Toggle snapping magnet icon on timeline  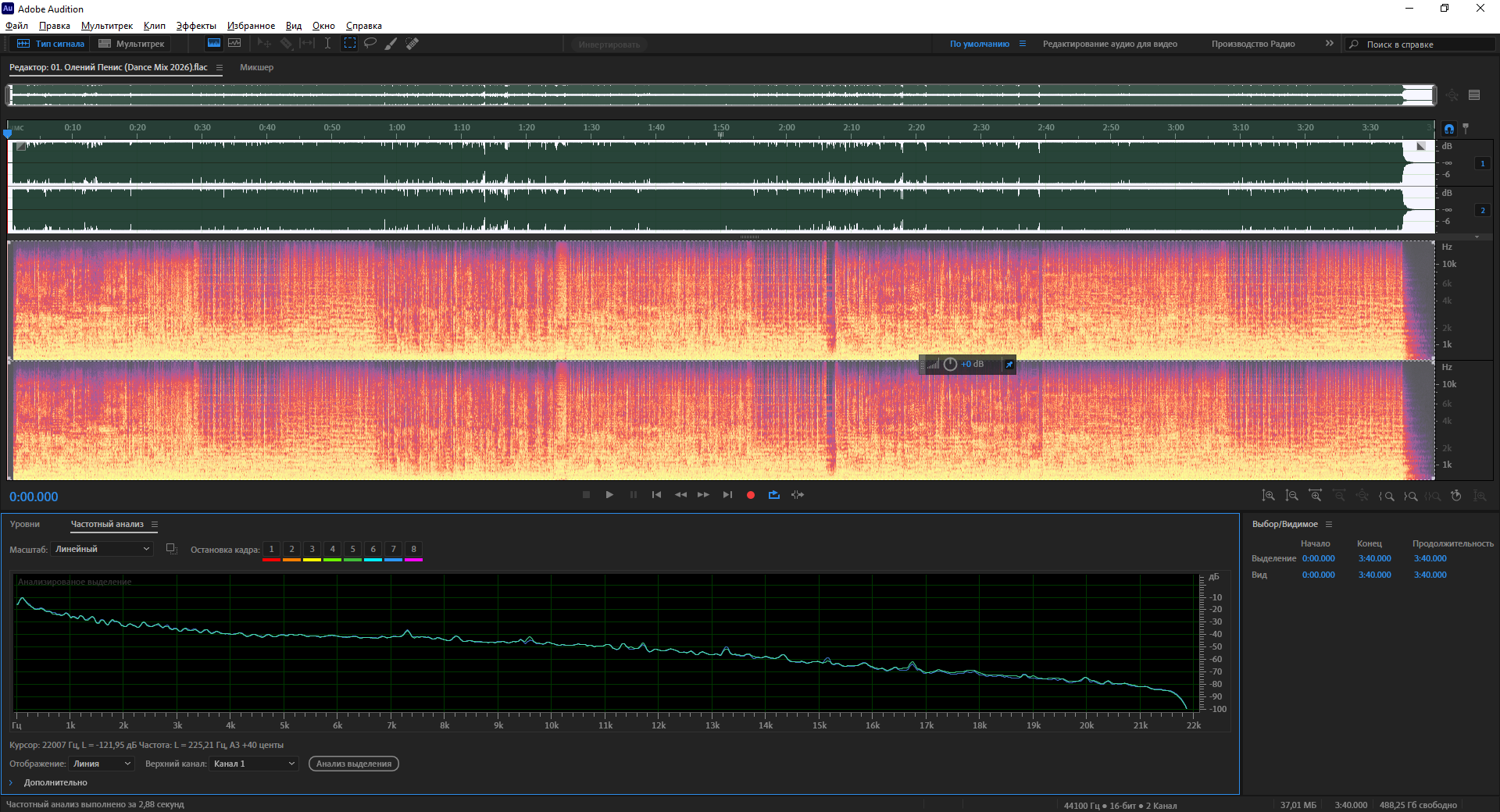click(1449, 129)
